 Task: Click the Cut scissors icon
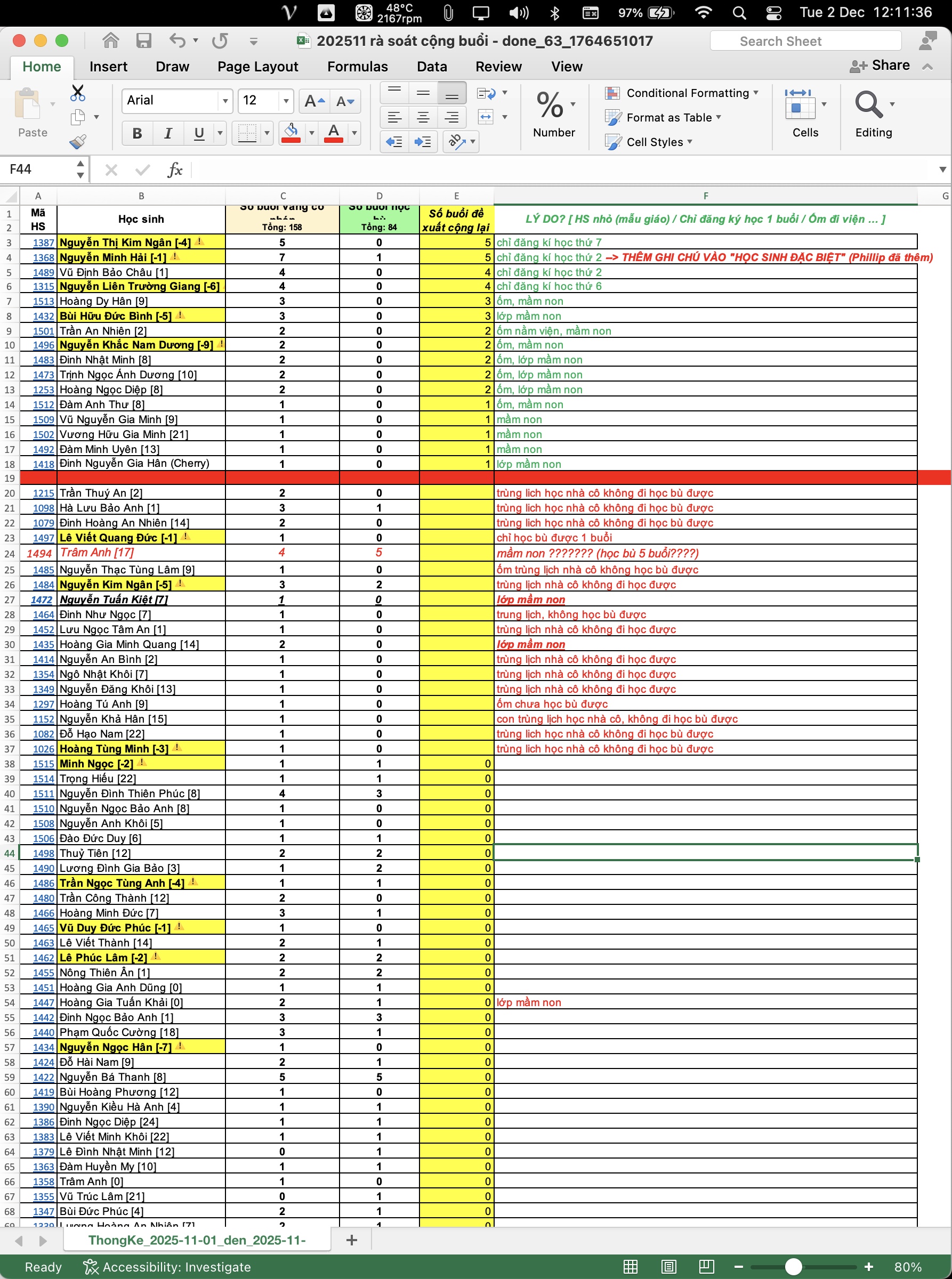click(x=77, y=93)
